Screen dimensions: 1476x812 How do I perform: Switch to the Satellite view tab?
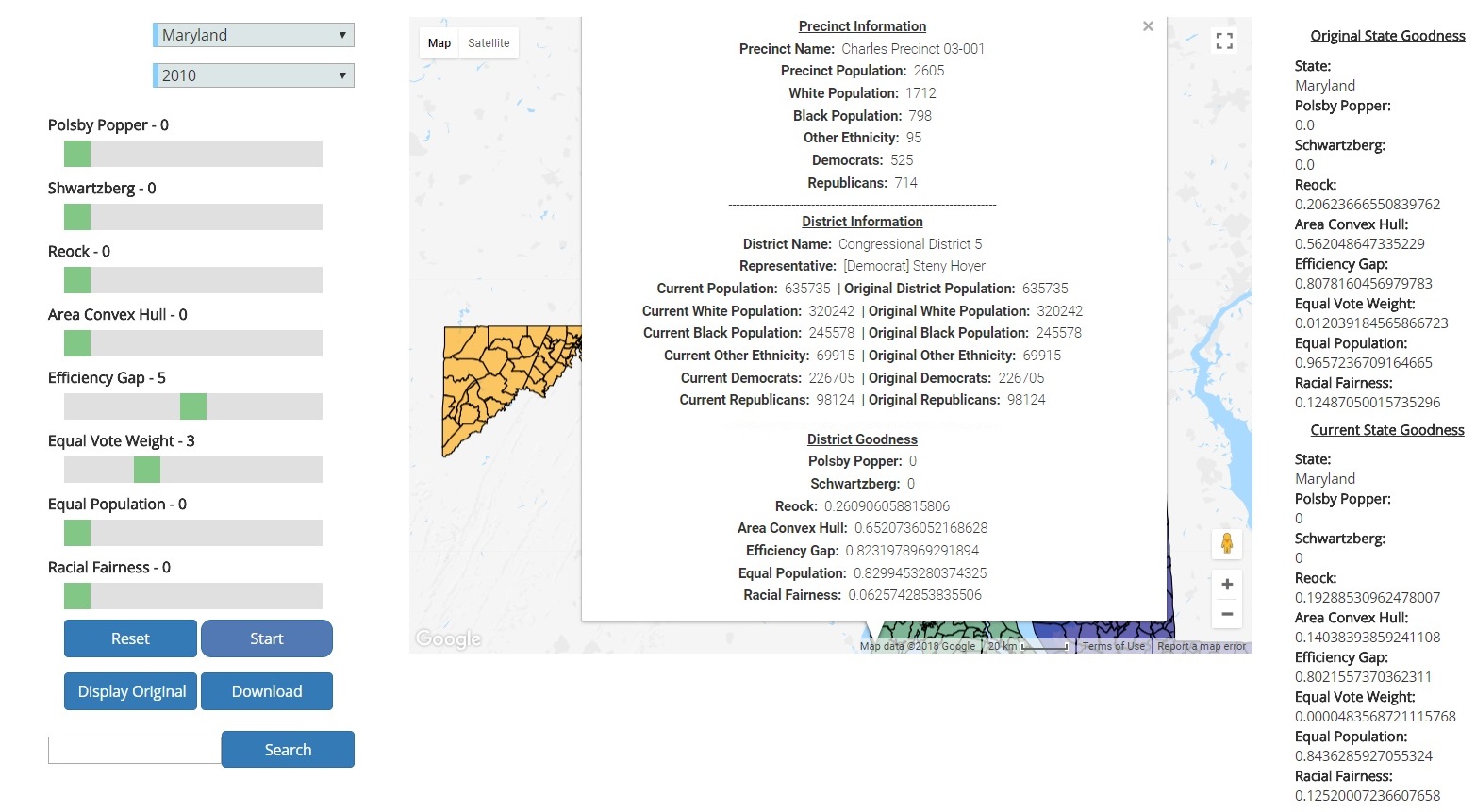[x=489, y=43]
